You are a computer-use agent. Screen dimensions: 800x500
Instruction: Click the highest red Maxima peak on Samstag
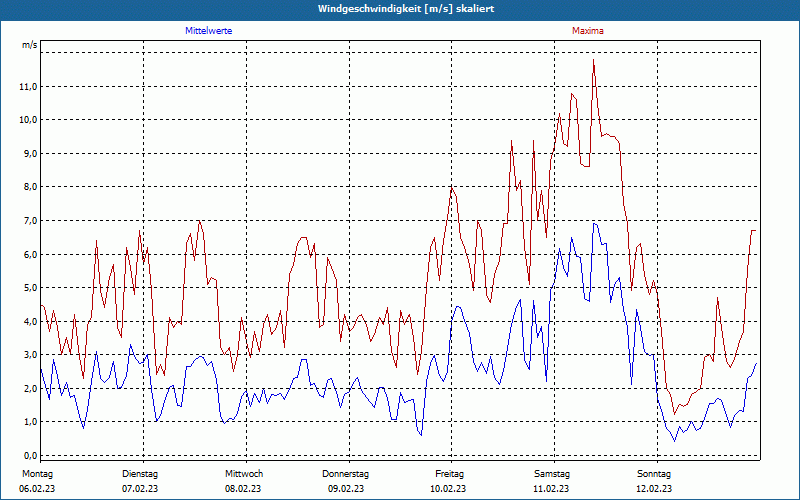[x=593, y=60]
